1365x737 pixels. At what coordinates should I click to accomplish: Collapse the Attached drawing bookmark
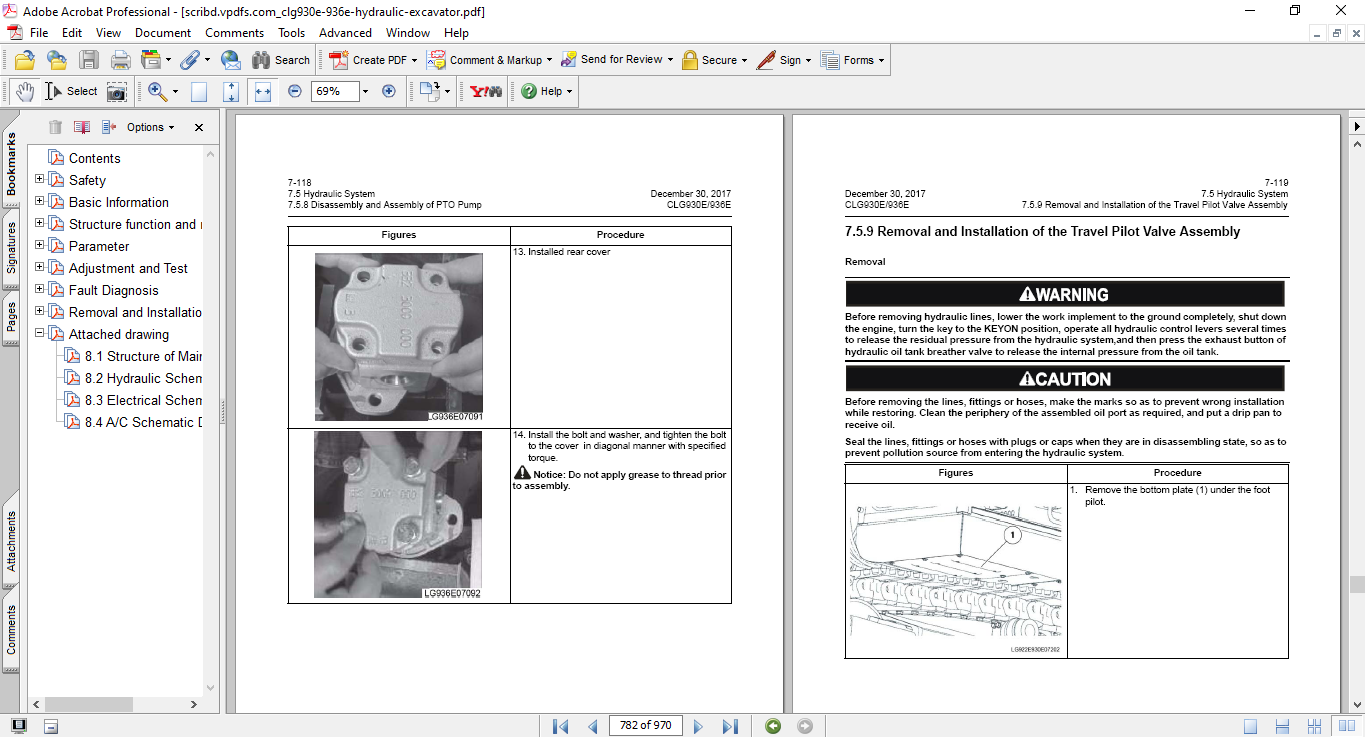click(x=40, y=334)
